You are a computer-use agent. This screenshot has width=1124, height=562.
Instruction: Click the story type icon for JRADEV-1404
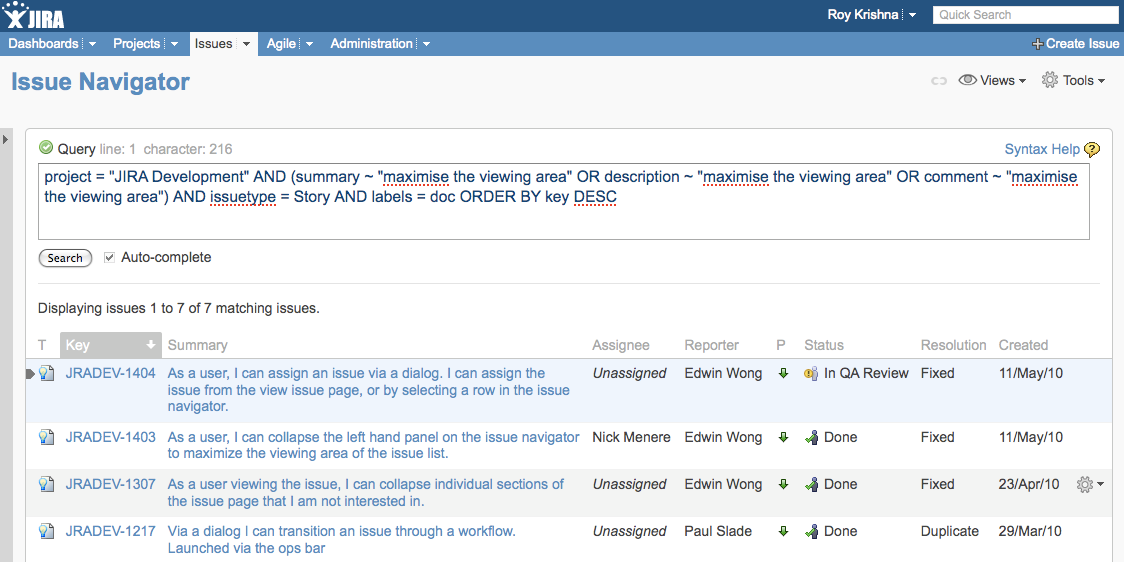[47, 373]
